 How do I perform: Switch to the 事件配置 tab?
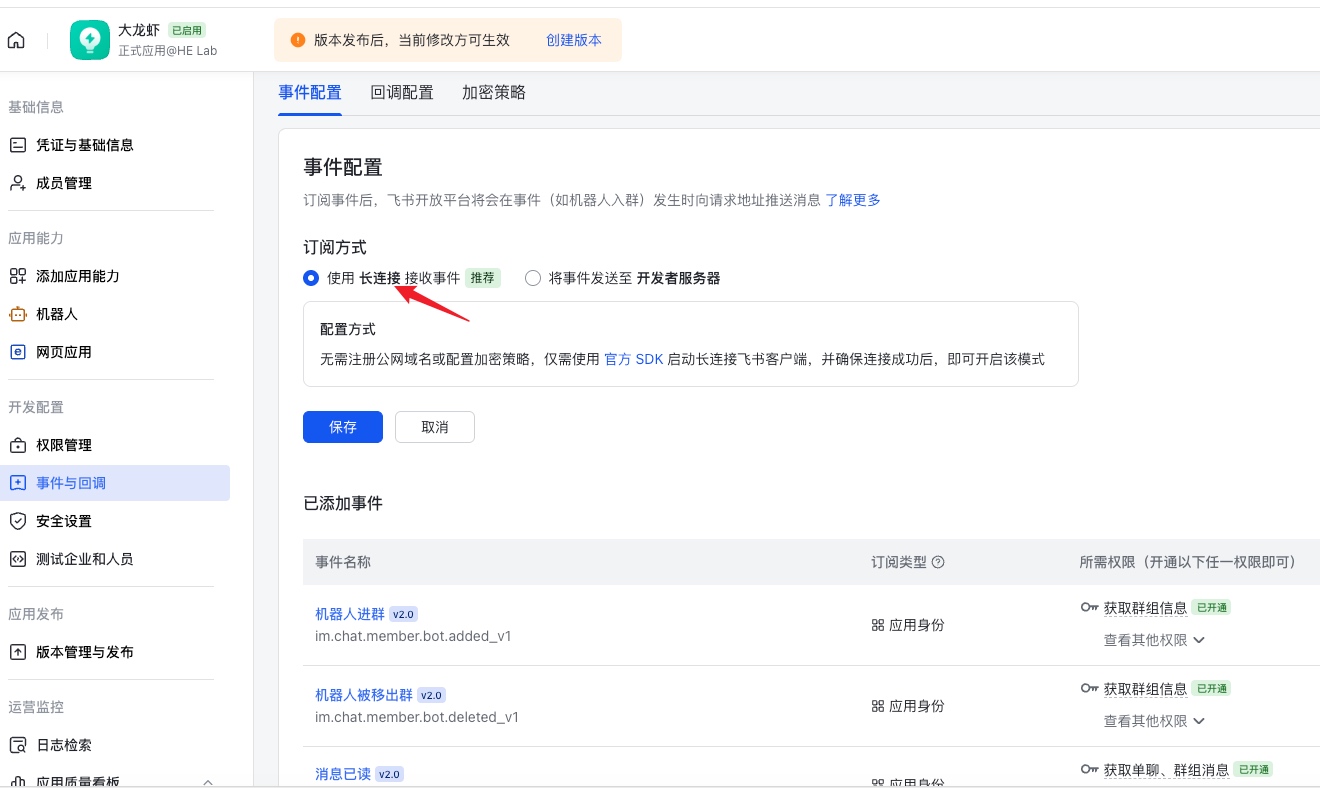[310, 92]
